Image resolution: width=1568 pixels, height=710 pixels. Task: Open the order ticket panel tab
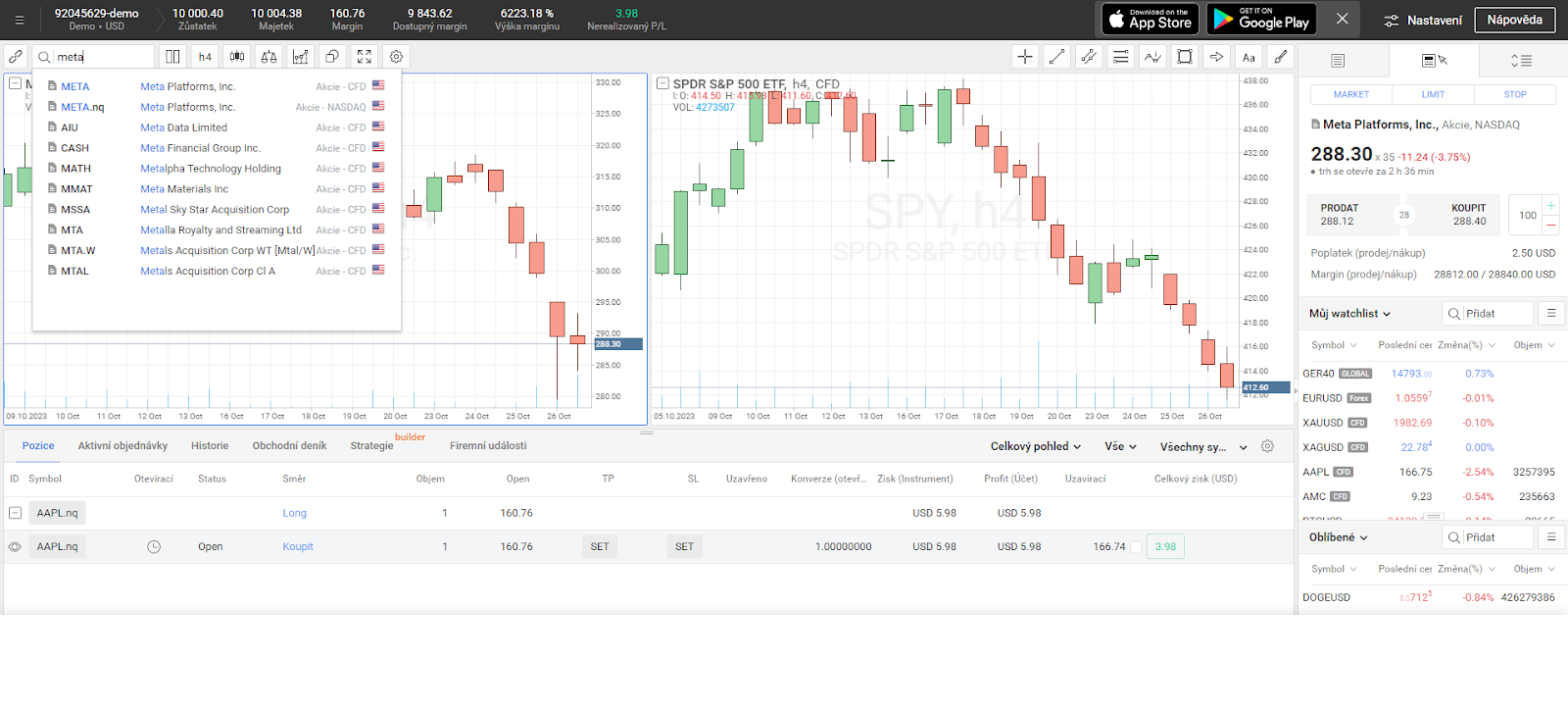[x=1434, y=61]
